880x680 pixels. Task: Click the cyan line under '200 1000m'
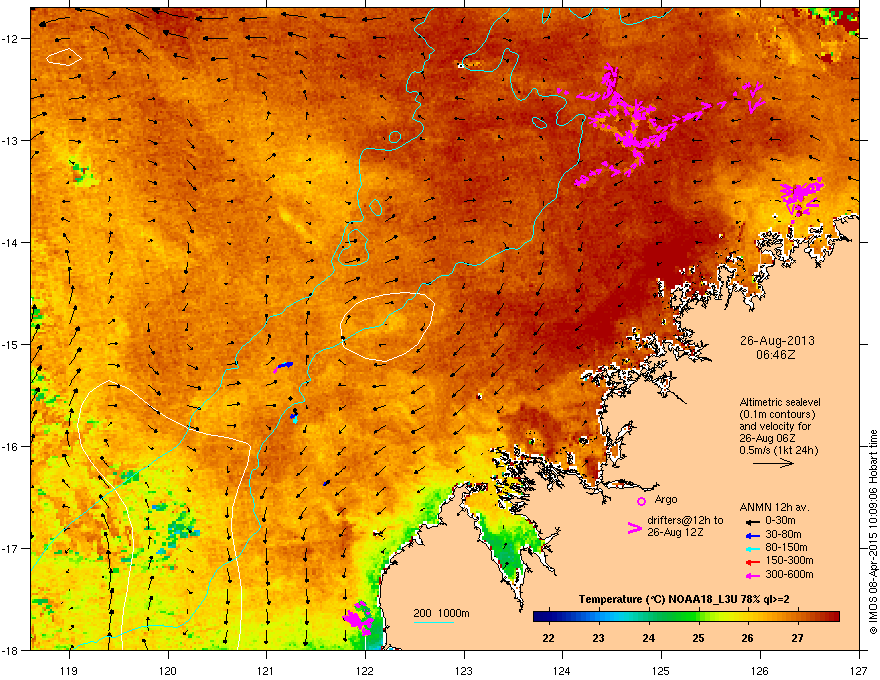click(434, 622)
